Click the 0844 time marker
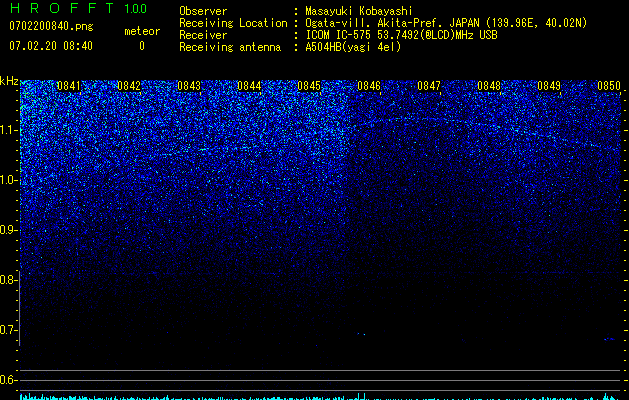Screen dimensions: 629x400 249,86
